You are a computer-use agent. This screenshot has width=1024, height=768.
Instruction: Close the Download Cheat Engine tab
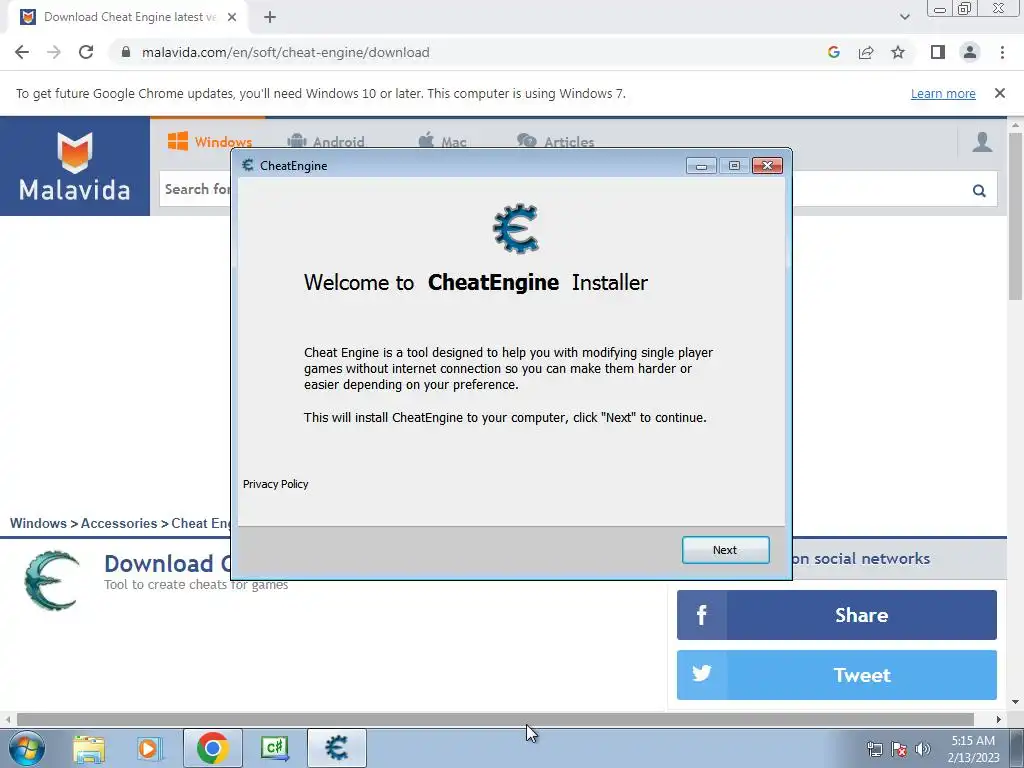(x=232, y=17)
